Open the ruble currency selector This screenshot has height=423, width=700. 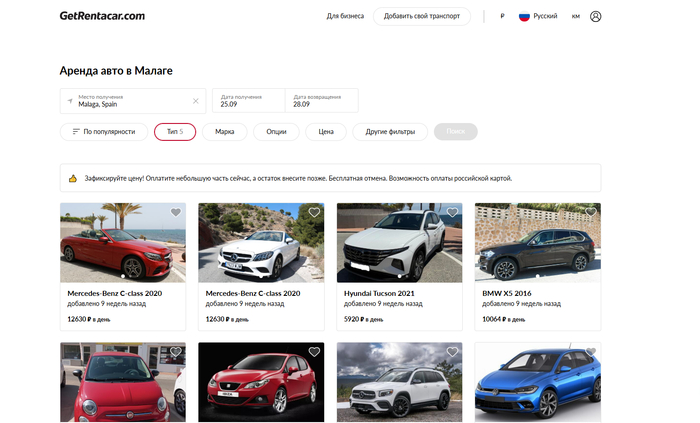pos(501,16)
